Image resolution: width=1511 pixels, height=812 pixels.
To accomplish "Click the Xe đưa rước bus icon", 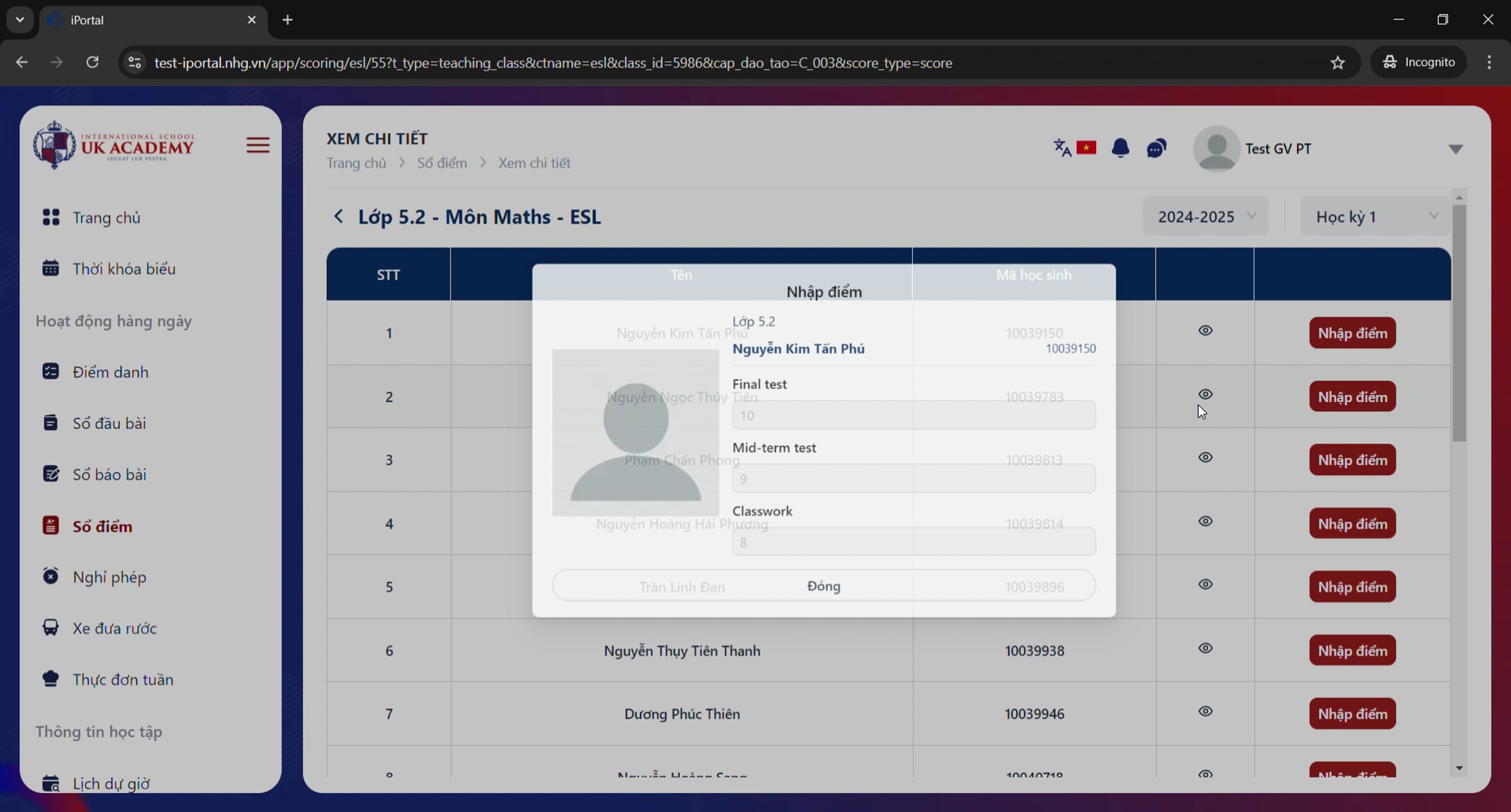I will [x=50, y=628].
